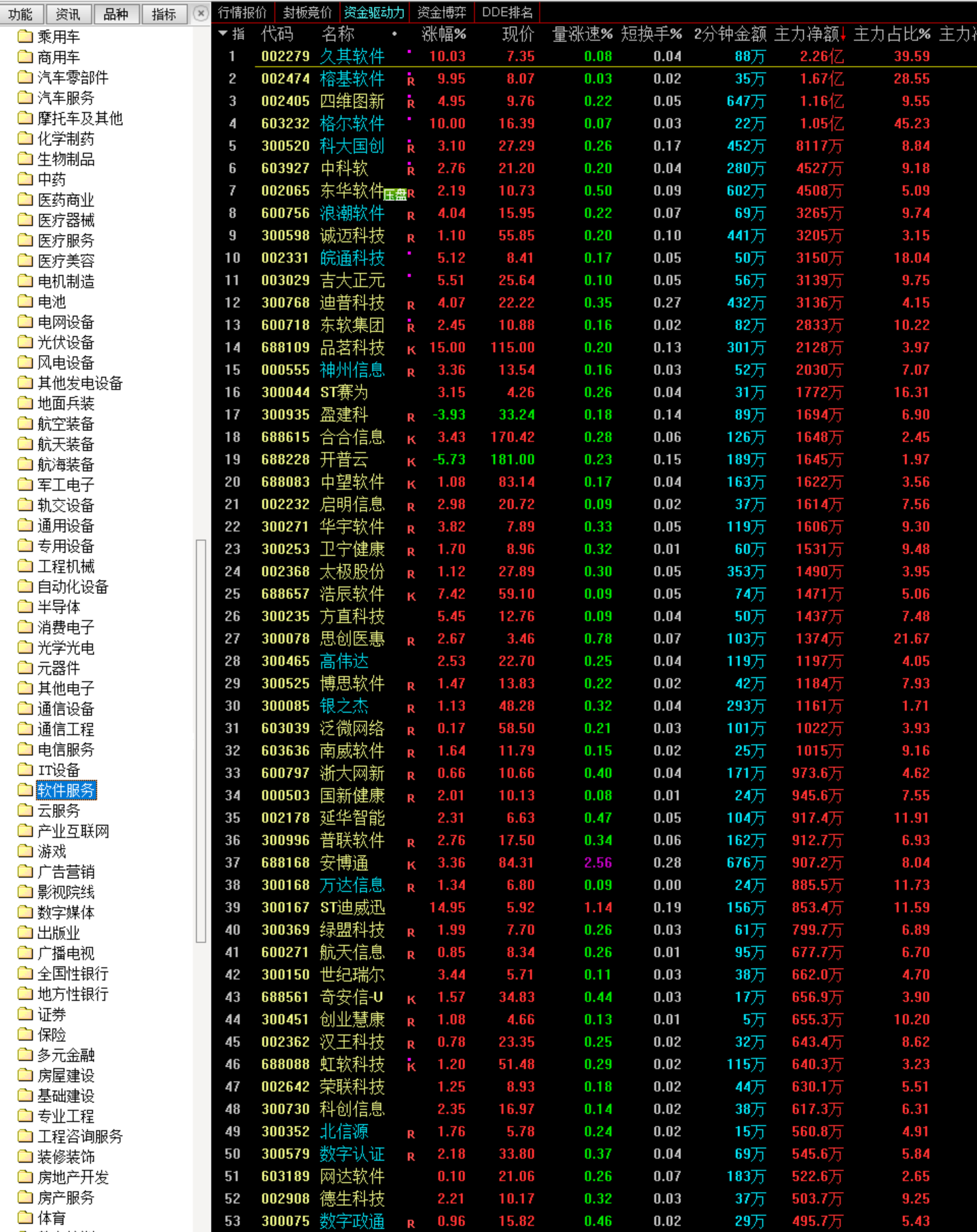Switch to the 资讯 sidebar tab

(x=68, y=14)
